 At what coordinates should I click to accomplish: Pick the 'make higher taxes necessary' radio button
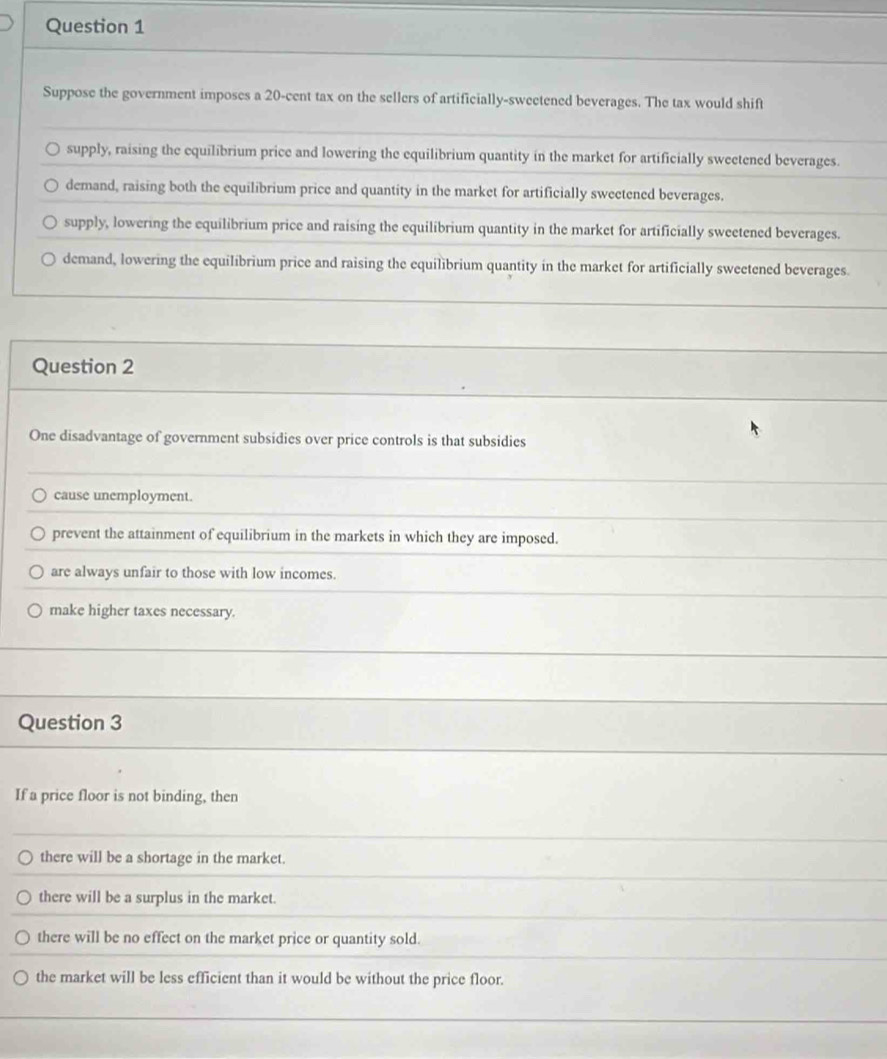click(x=35, y=611)
